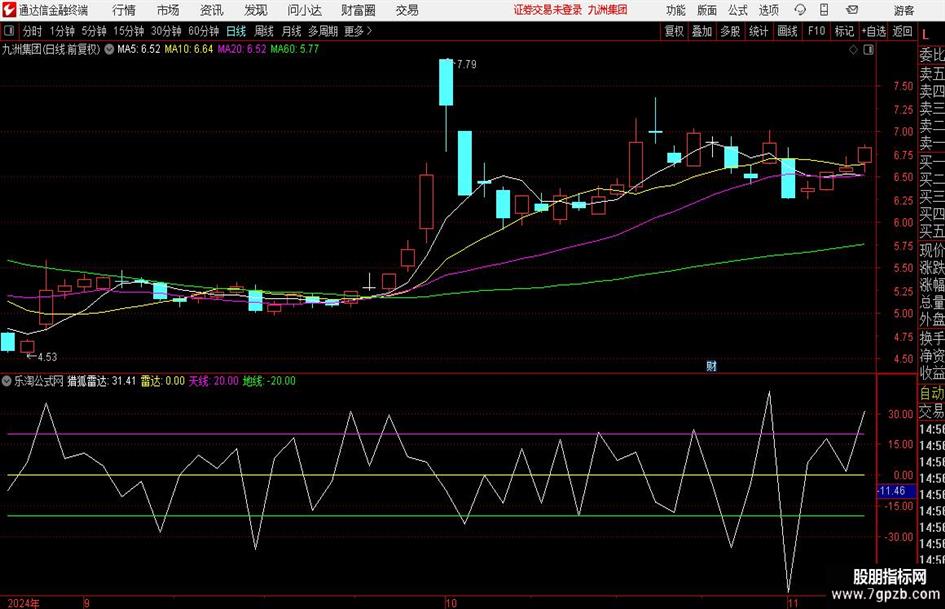The image size is (945, 609).
Task: Toggle the right panel icon at chart top-right
Action: point(868,50)
